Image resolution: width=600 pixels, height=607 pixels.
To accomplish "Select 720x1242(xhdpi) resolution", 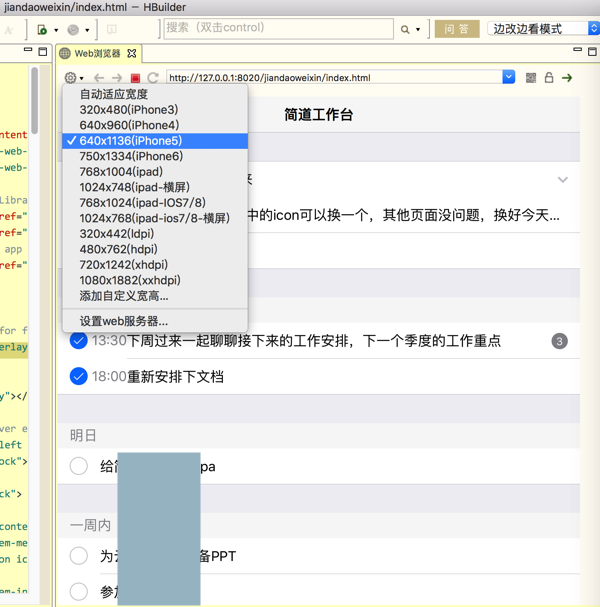I will [155, 265].
